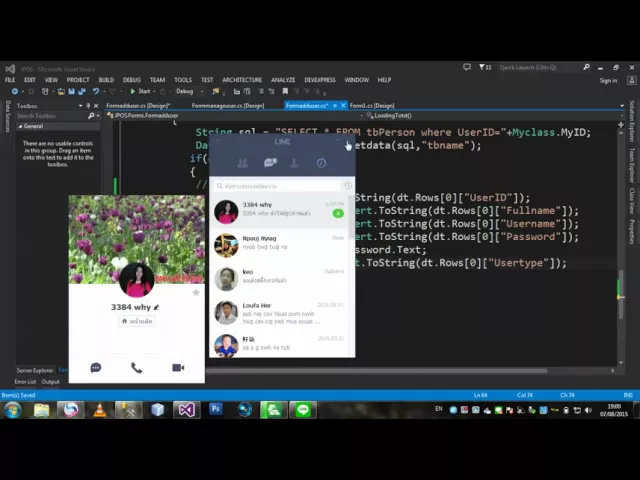The width and height of the screenshot is (640, 480).
Task: Start a video call from the profile card
Action: click(x=178, y=368)
